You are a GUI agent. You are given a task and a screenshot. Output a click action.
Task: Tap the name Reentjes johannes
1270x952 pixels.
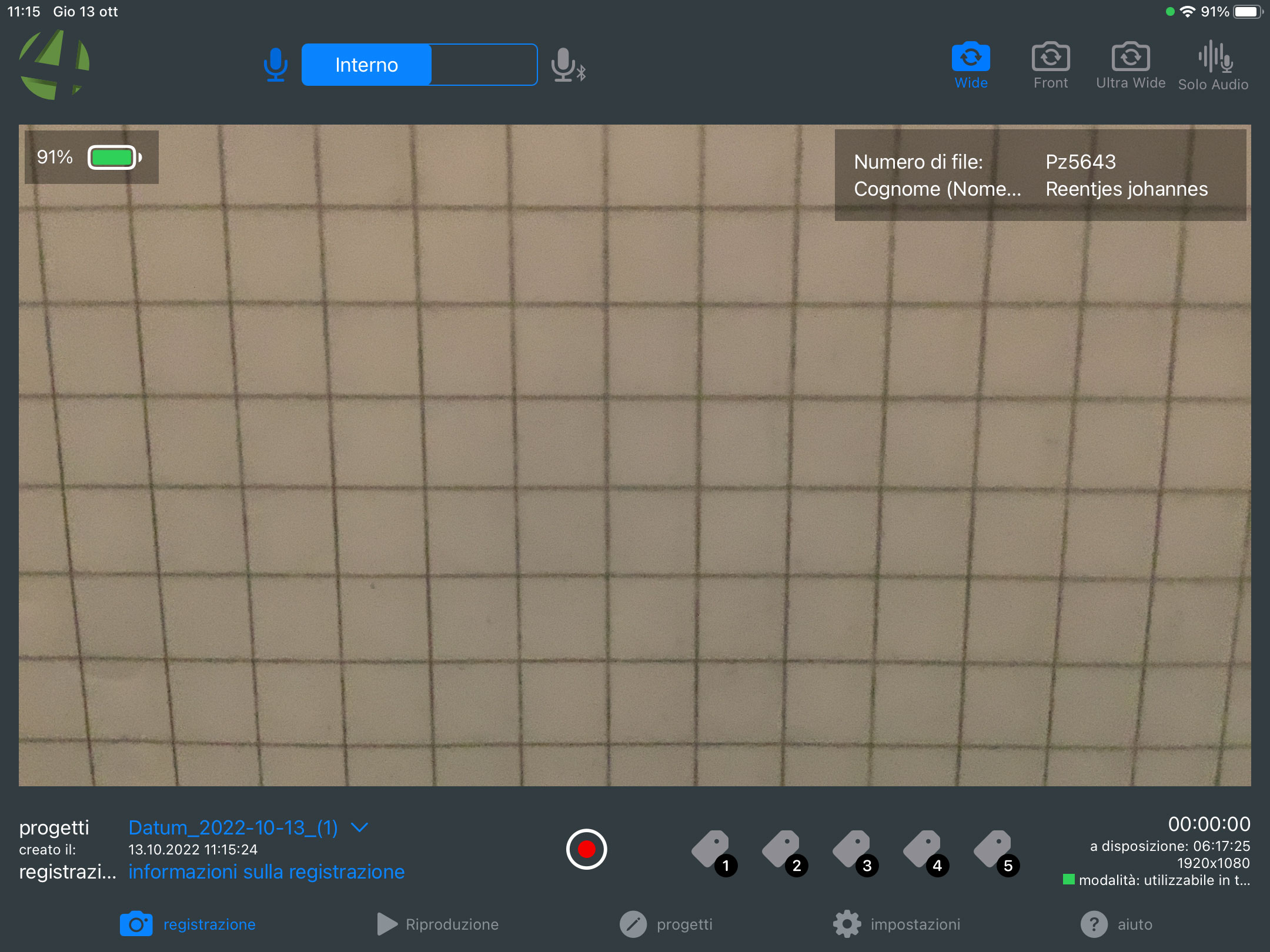point(1127,189)
